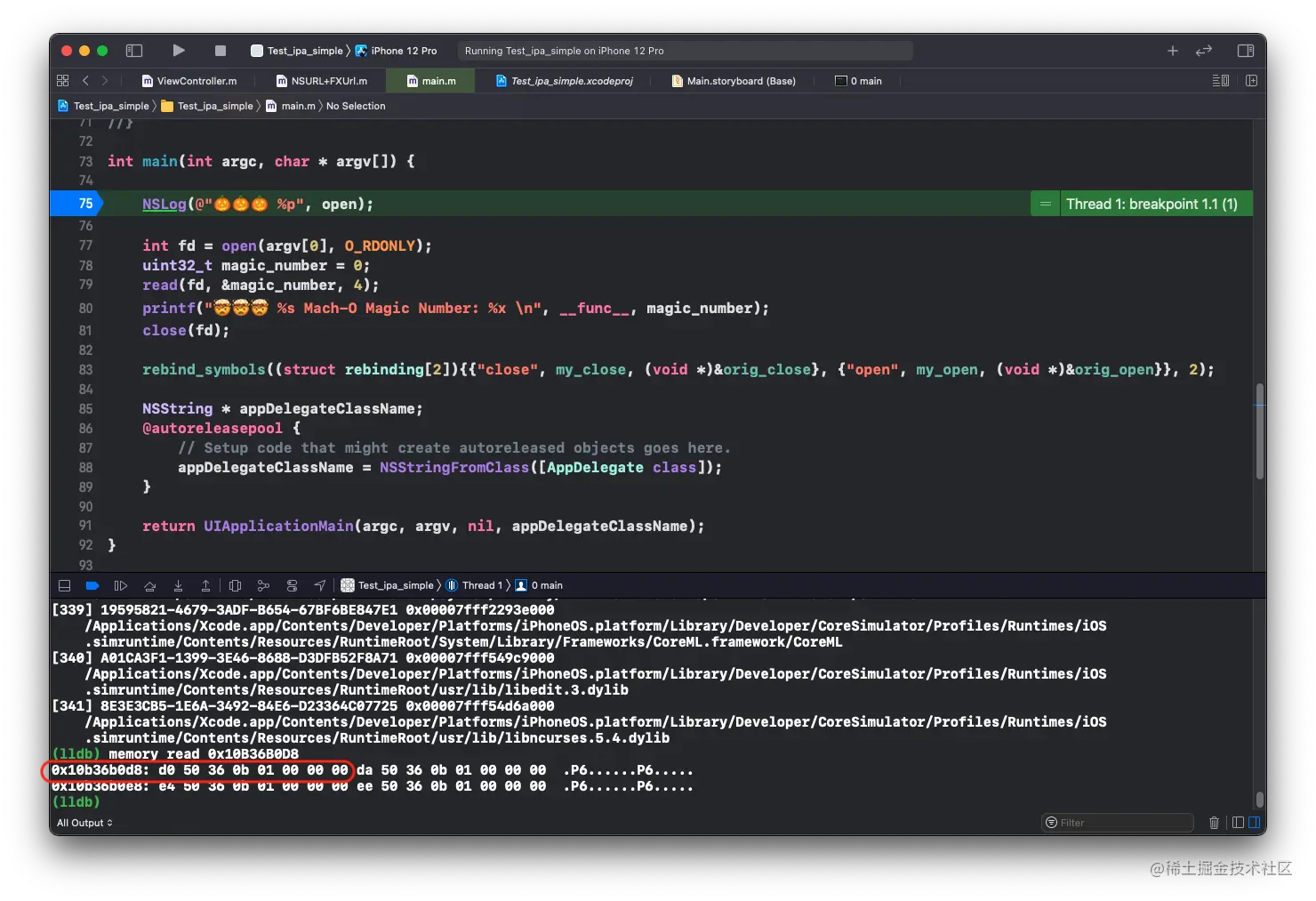Viewport: 1316px width, 901px height.
Task: Select Thread 1 in the debug bar
Action: pyautogui.click(x=474, y=585)
